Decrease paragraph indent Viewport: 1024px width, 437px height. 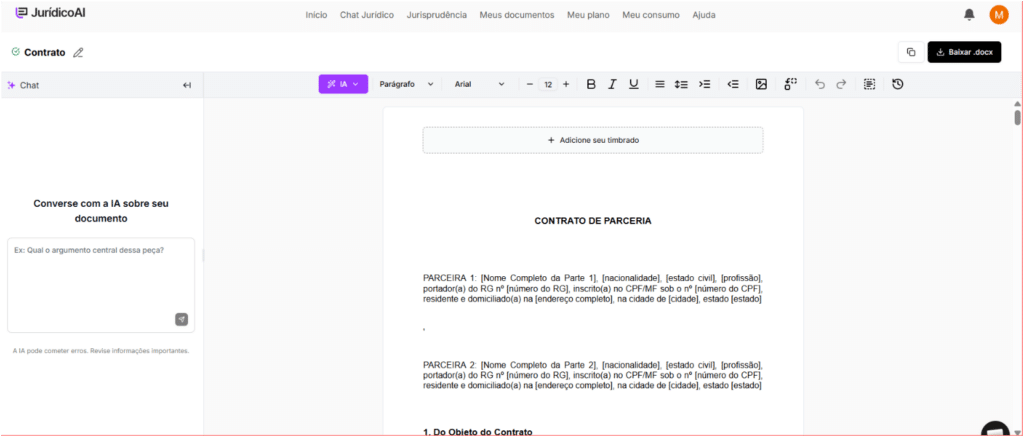pos(733,84)
